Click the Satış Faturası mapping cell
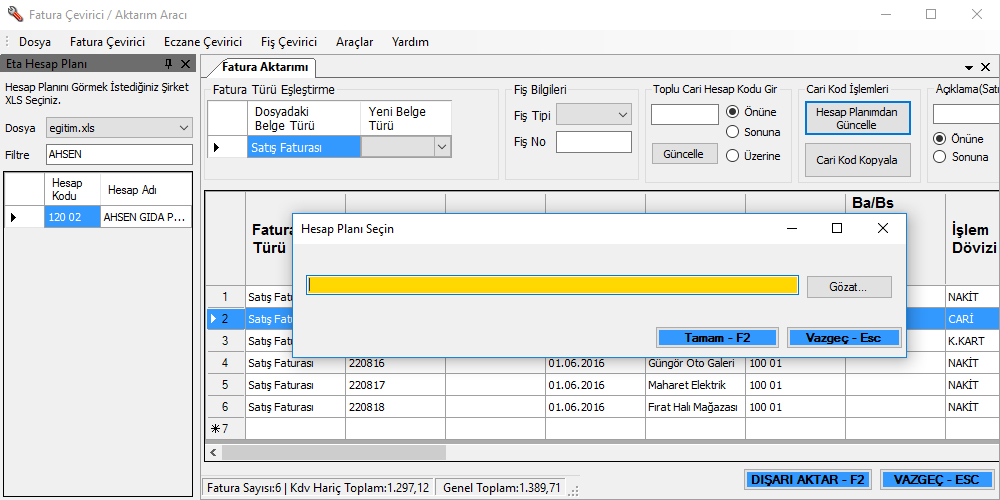1000x500 pixels. point(304,147)
